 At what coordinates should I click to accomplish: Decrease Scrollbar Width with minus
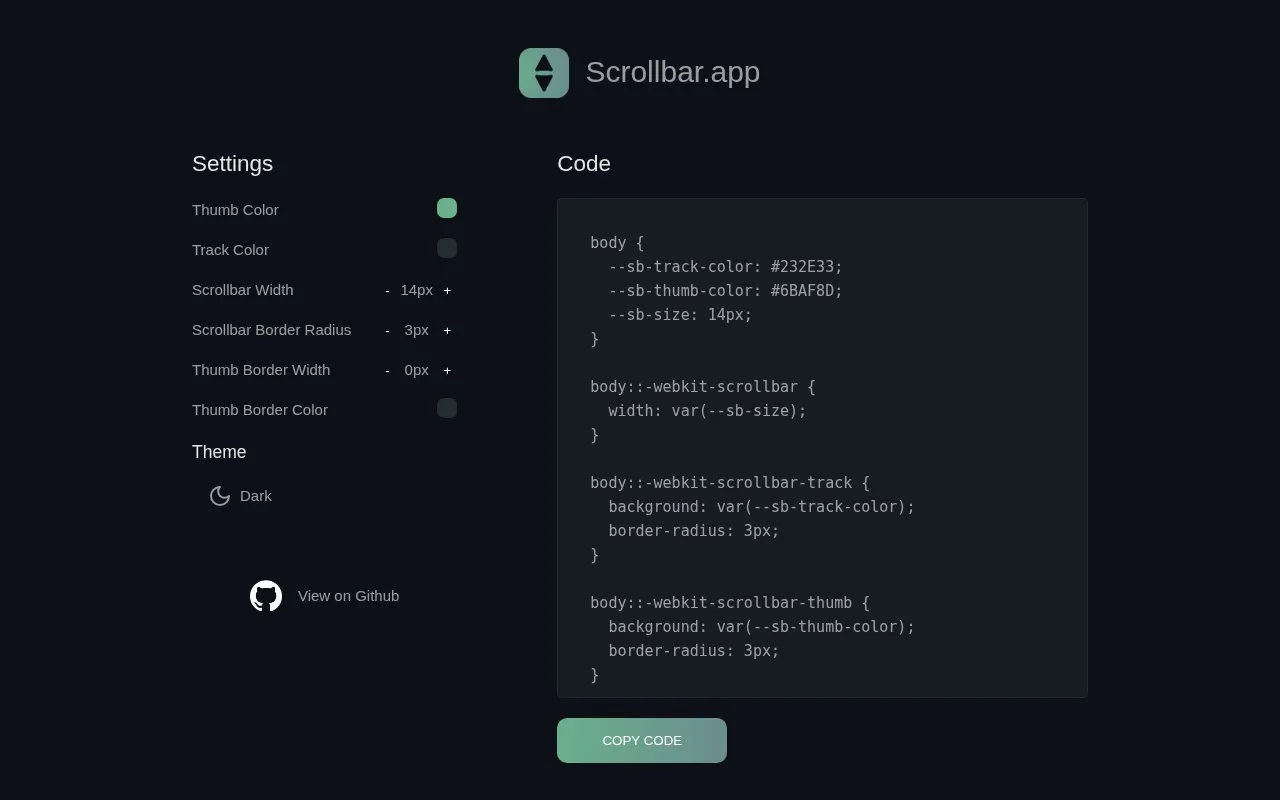click(387, 291)
